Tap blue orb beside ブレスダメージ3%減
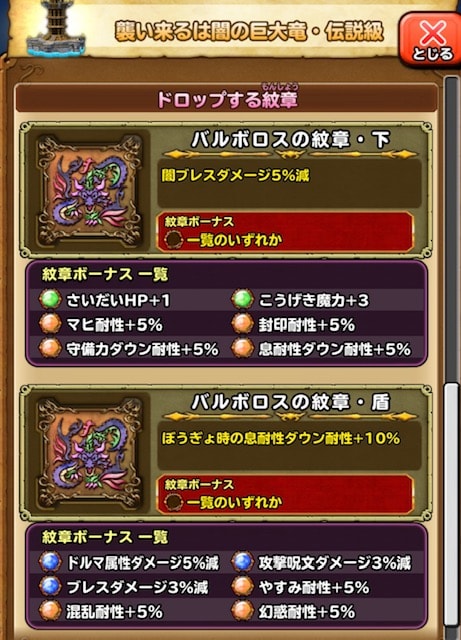Viewport: 461px width, 640px height. pos(50,587)
